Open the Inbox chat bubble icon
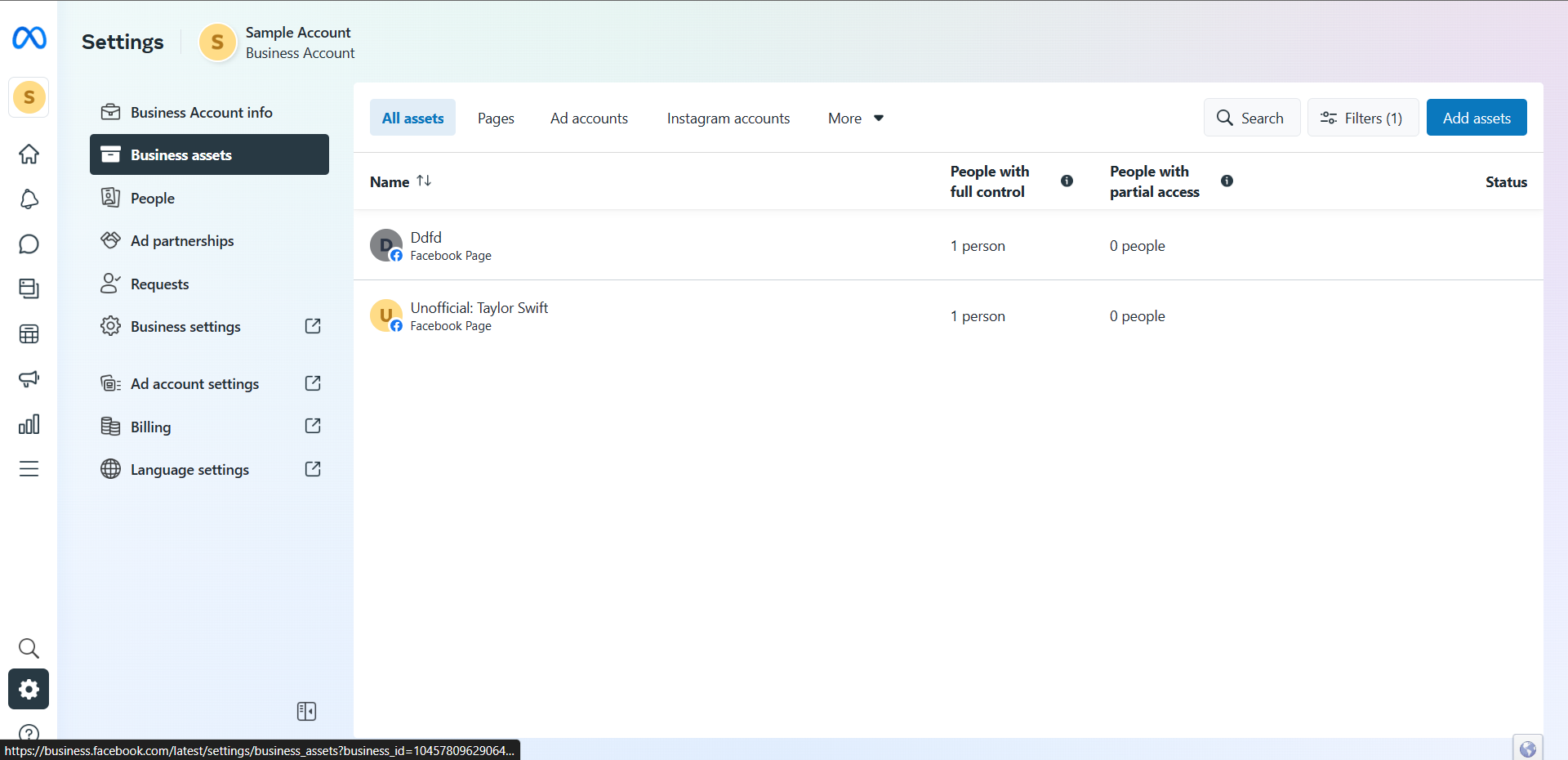 (x=29, y=244)
